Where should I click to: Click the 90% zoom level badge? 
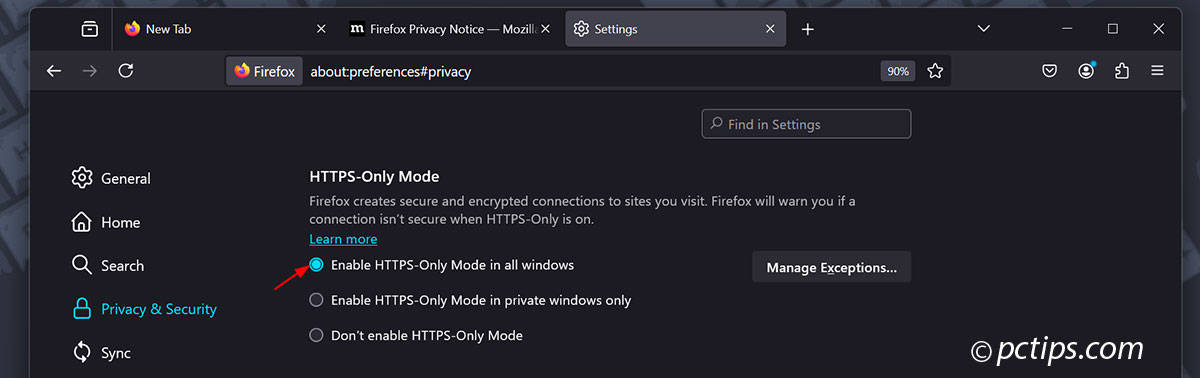pos(897,71)
